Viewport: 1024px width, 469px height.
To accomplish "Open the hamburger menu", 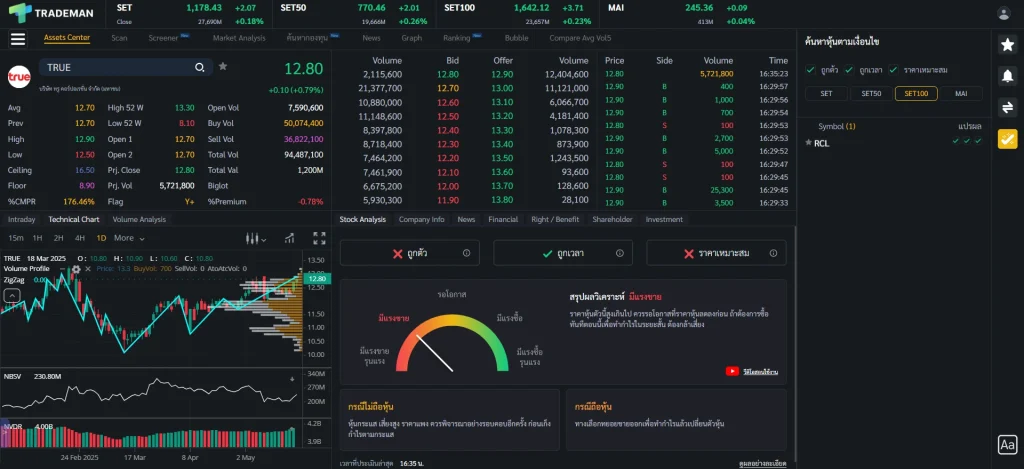I will pos(17,39).
